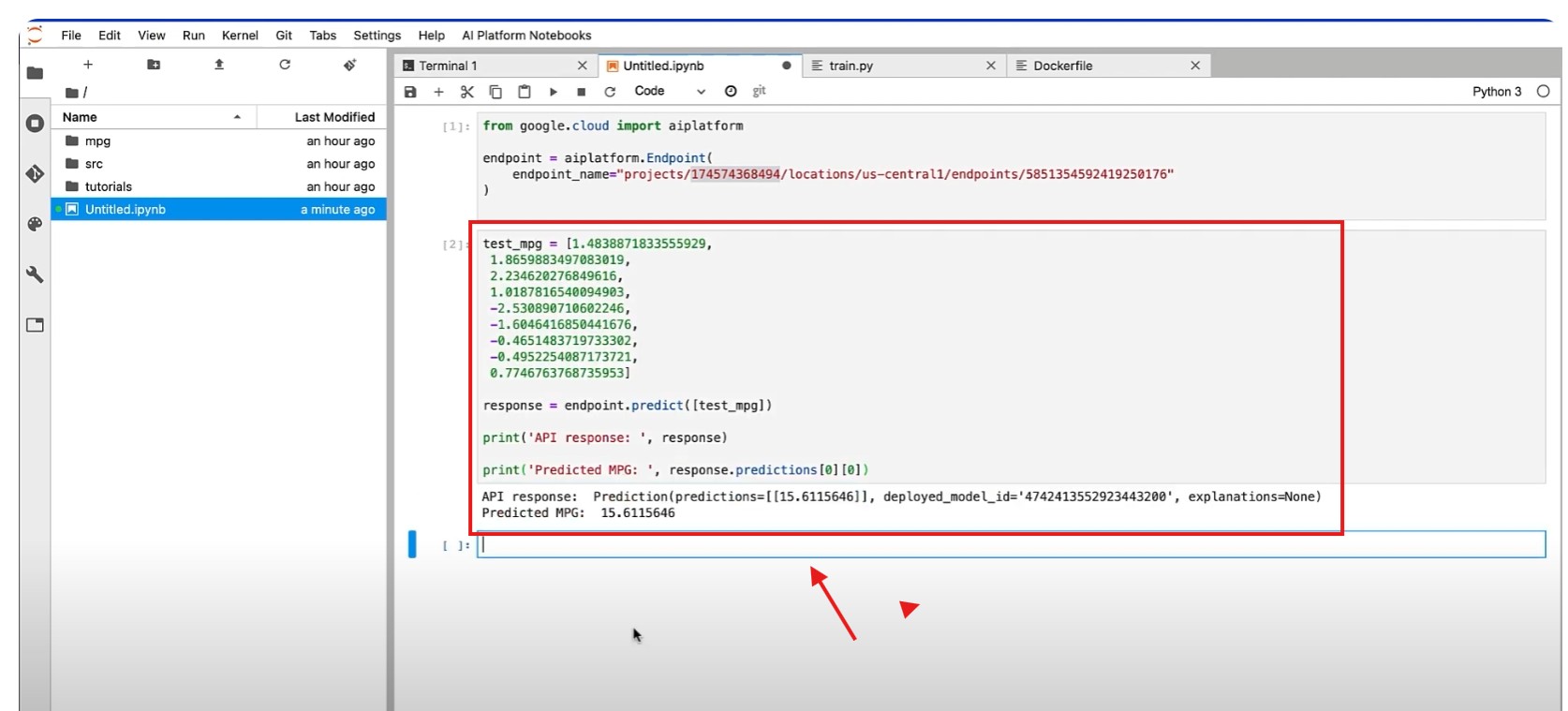Viewport: 1568px width, 711px height.
Task: Sort files by Name column header
Action: pos(81,117)
